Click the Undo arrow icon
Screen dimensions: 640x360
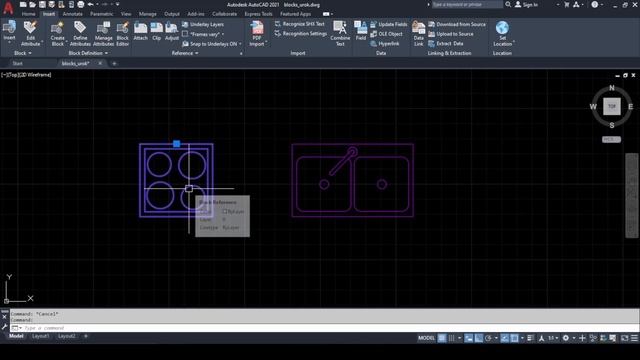tap(91, 4)
